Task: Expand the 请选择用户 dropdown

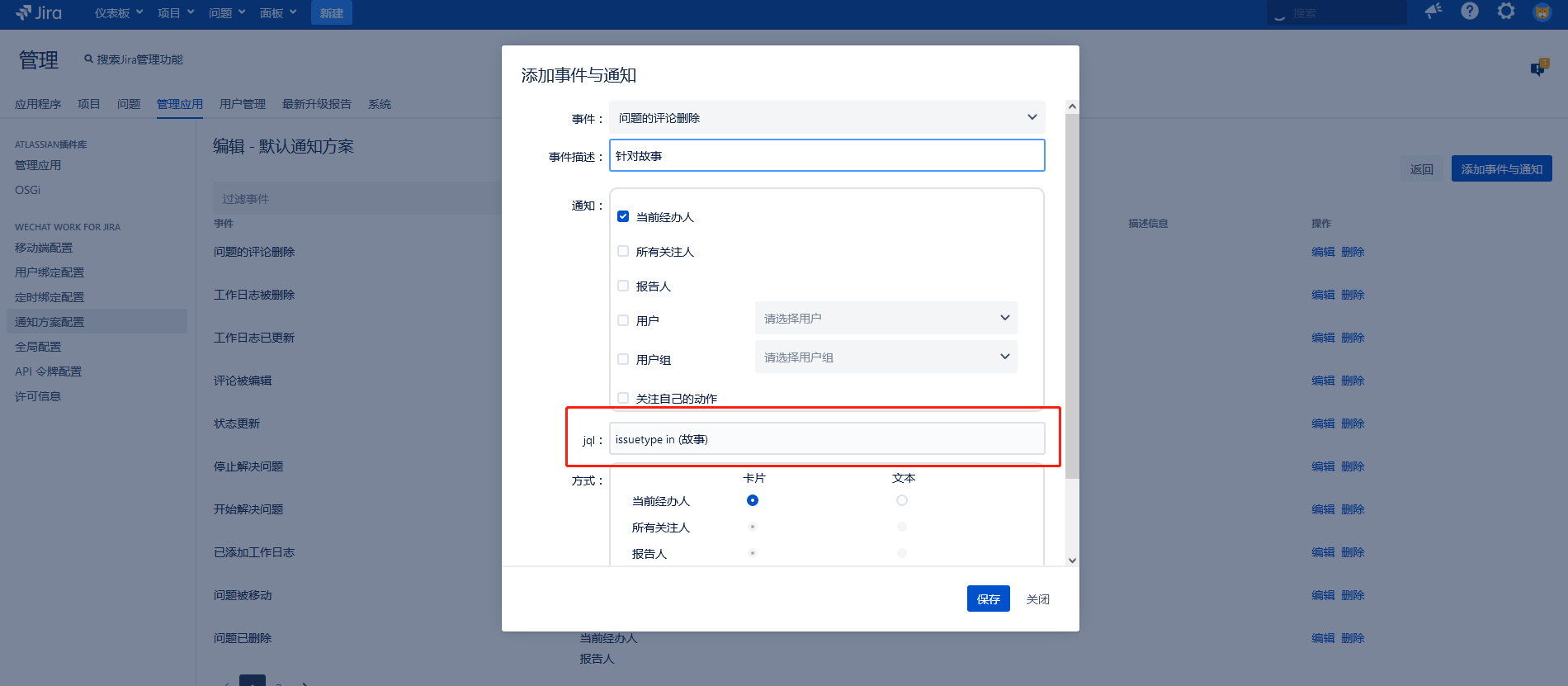Action: [886, 318]
